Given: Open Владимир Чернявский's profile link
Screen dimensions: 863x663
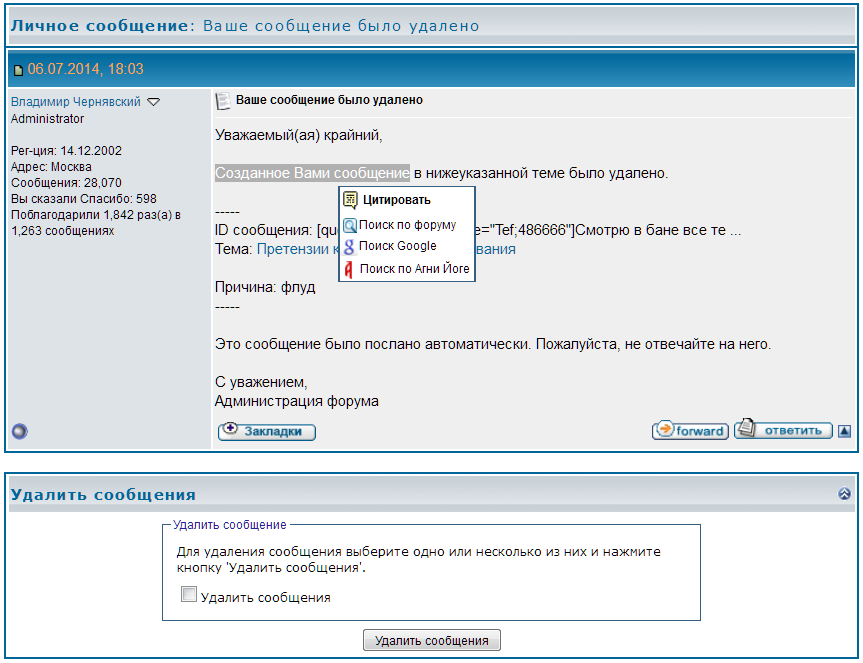Looking at the screenshot, I should (76, 102).
